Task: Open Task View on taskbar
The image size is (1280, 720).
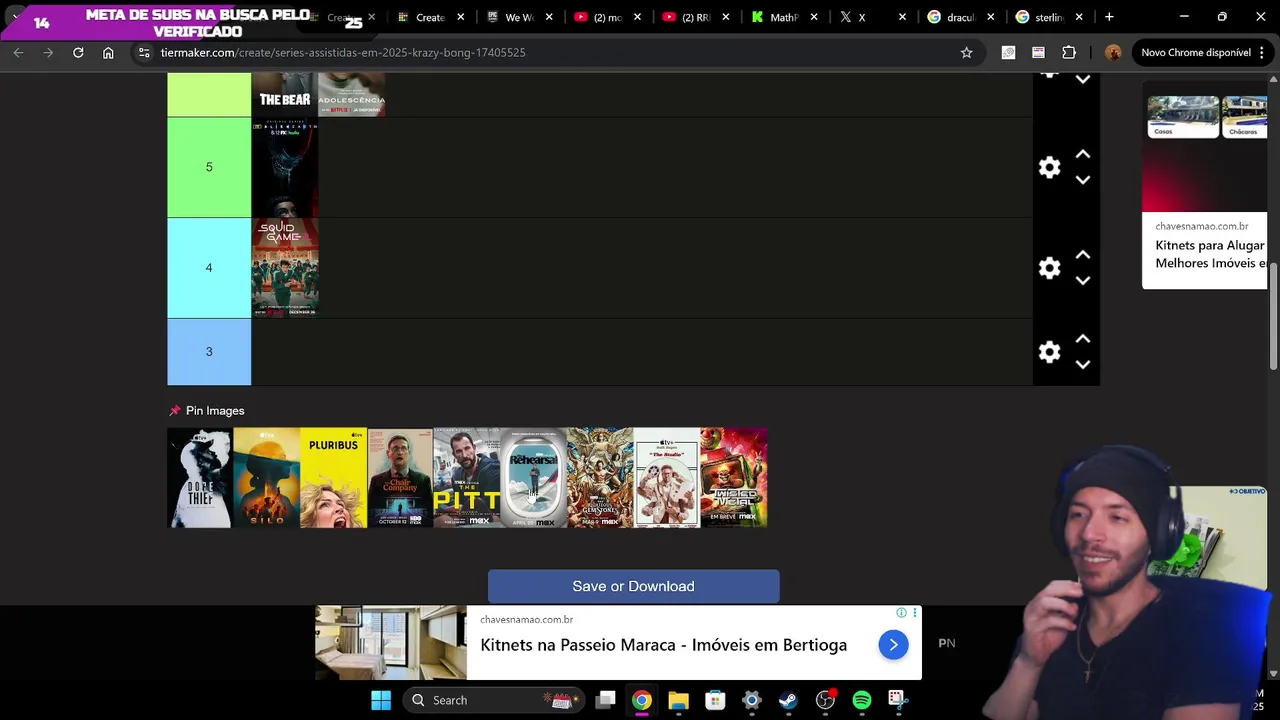Action: click(605, 700)
